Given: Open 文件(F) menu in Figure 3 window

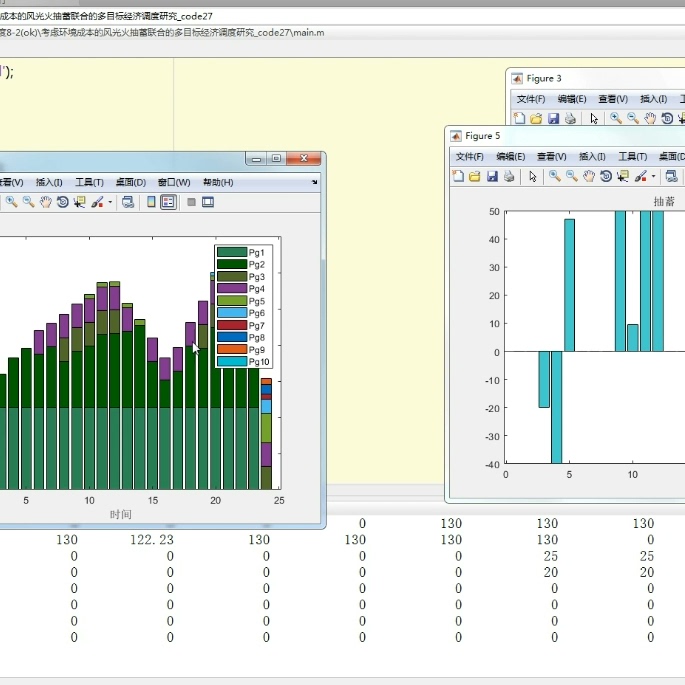Looking at the screenshot, I should [531, 99].
